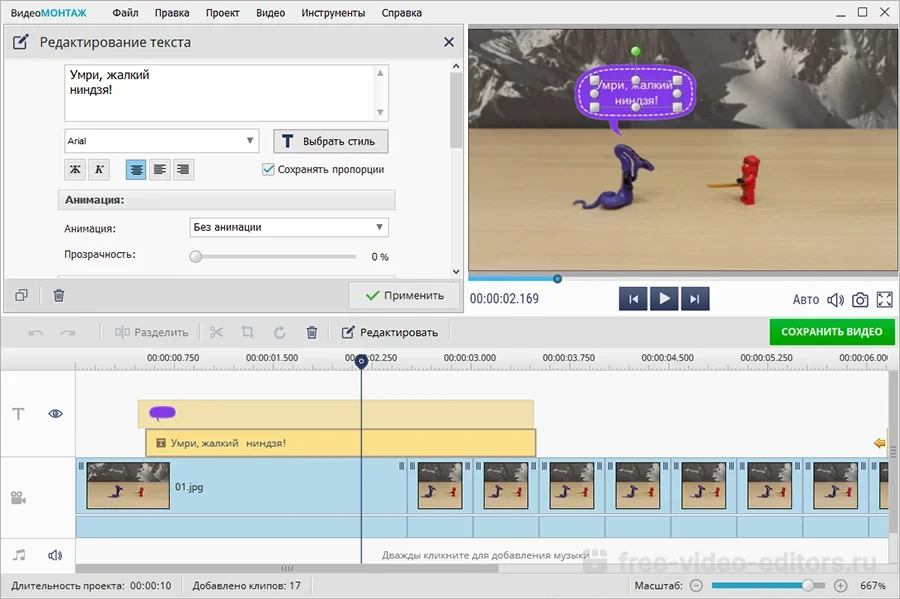Image resolution: width=900 pixels, height=599 pixels.
Task: Duplicate text using the copy icon
Action: coord(22,295)
